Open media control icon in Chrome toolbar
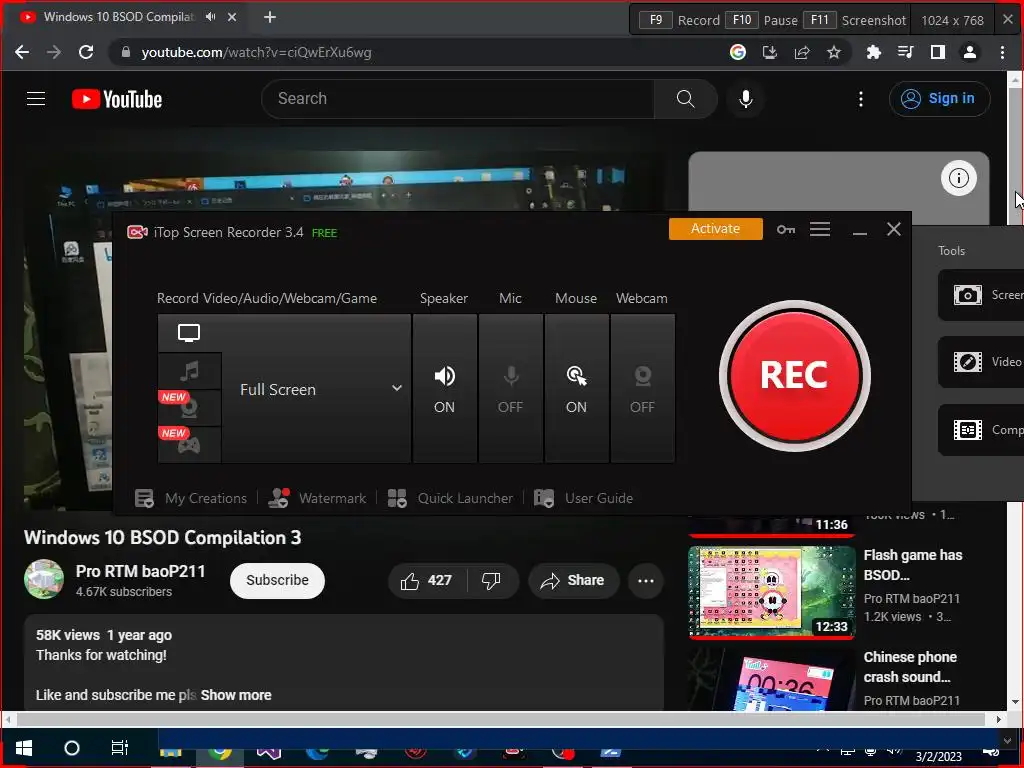Image resolution: width=1024 pixels, height=768 pixels. click(x=905, y=52)
